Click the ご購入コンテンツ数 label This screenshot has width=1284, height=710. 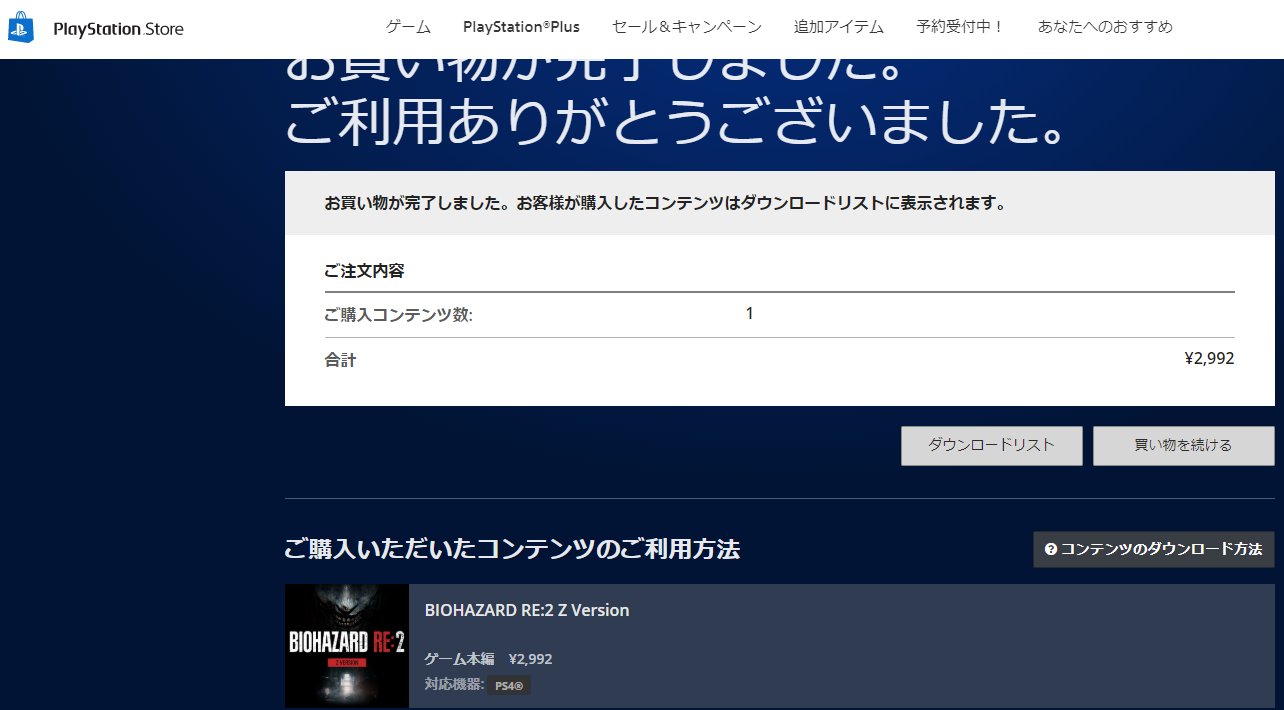(398, 315)
